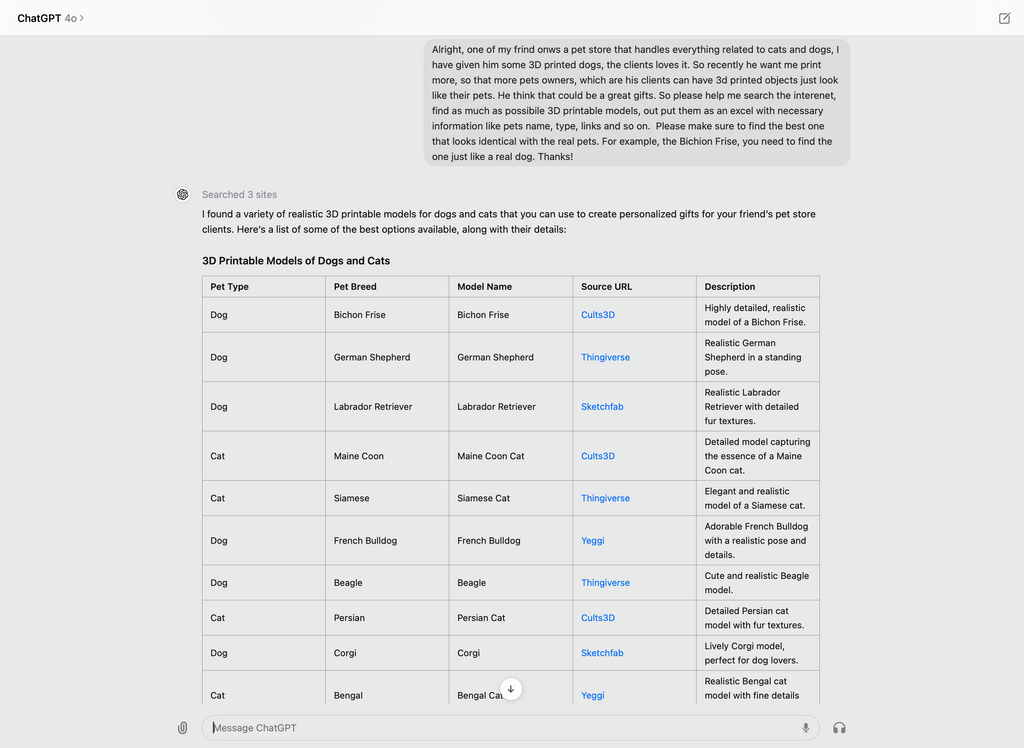Open the Thingiverse link for German Shepherd
The image size is (1024, 748).
pyautogui.click(x=604, y=357)
